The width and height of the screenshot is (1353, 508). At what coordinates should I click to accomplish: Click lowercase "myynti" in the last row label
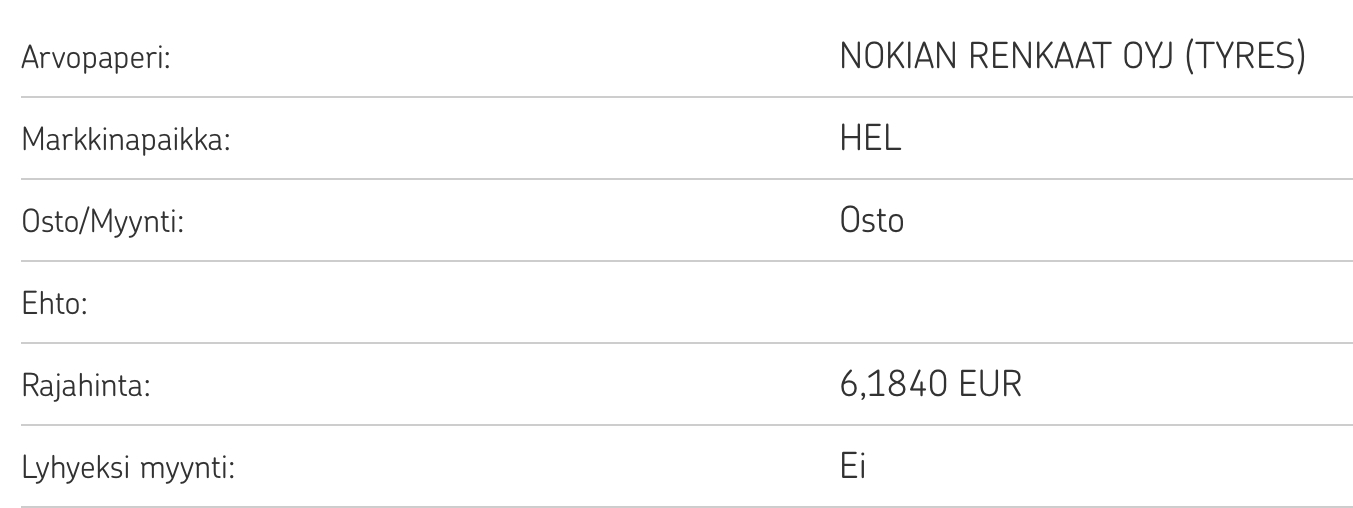186,467
